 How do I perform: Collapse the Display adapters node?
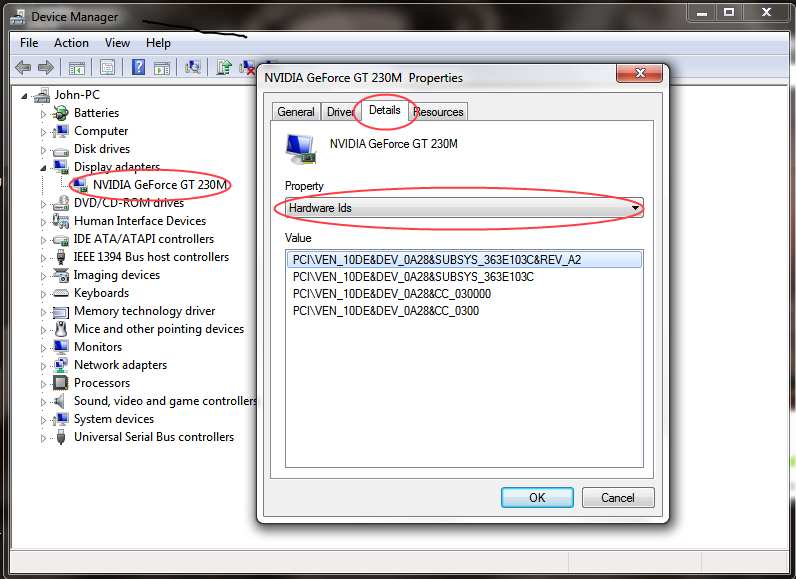click(43, 168)
